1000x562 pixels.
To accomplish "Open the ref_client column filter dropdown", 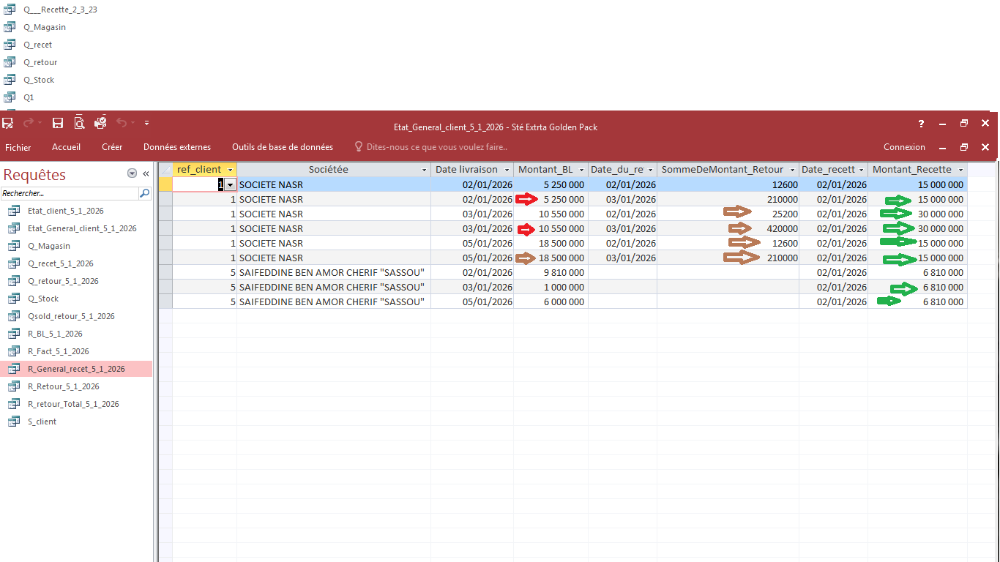I will pos(231,170).
